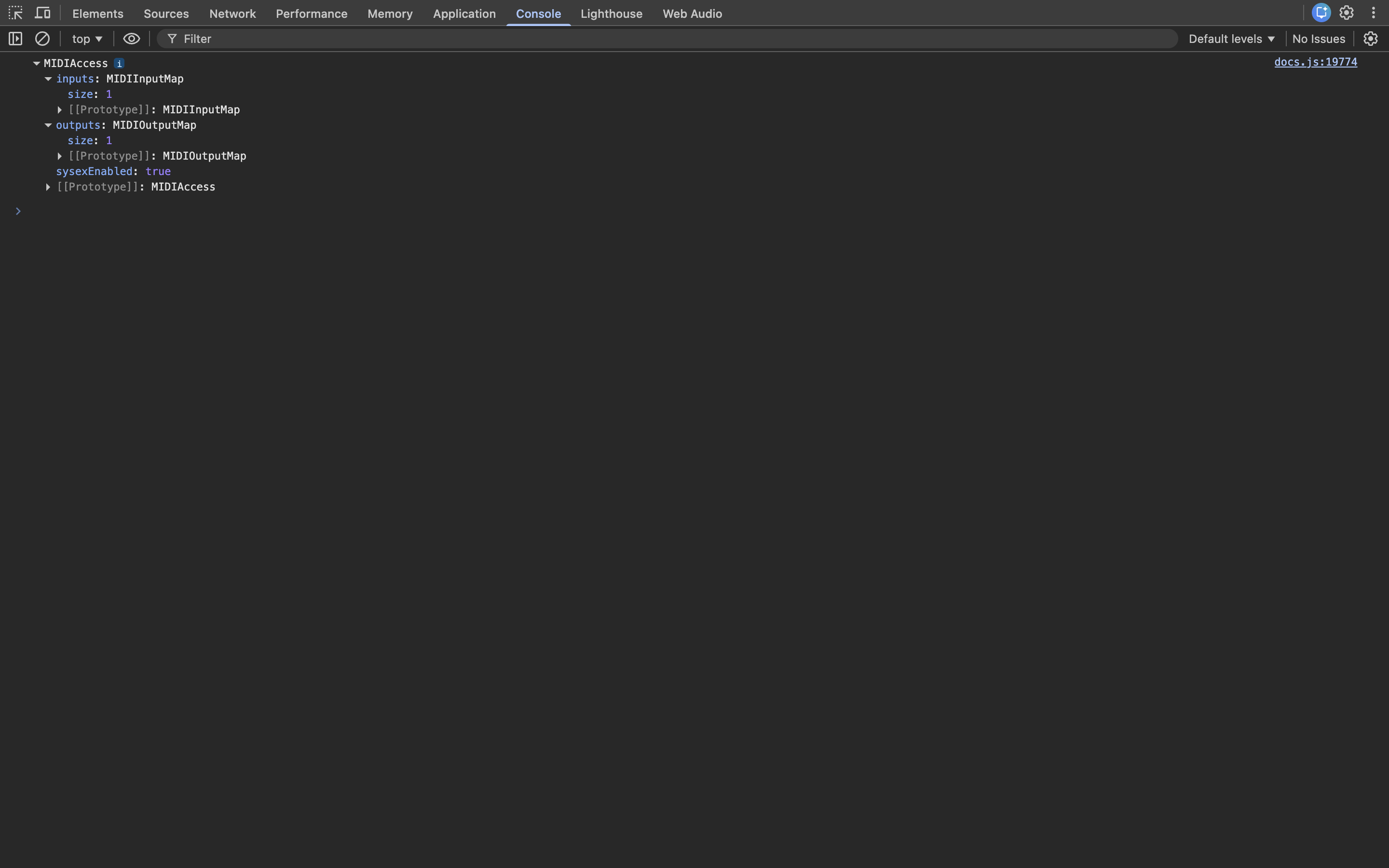The width and height of the screenshot is (1389, 868).
Task: Show the console sidebar panel
Action: (x=15, y=39)
